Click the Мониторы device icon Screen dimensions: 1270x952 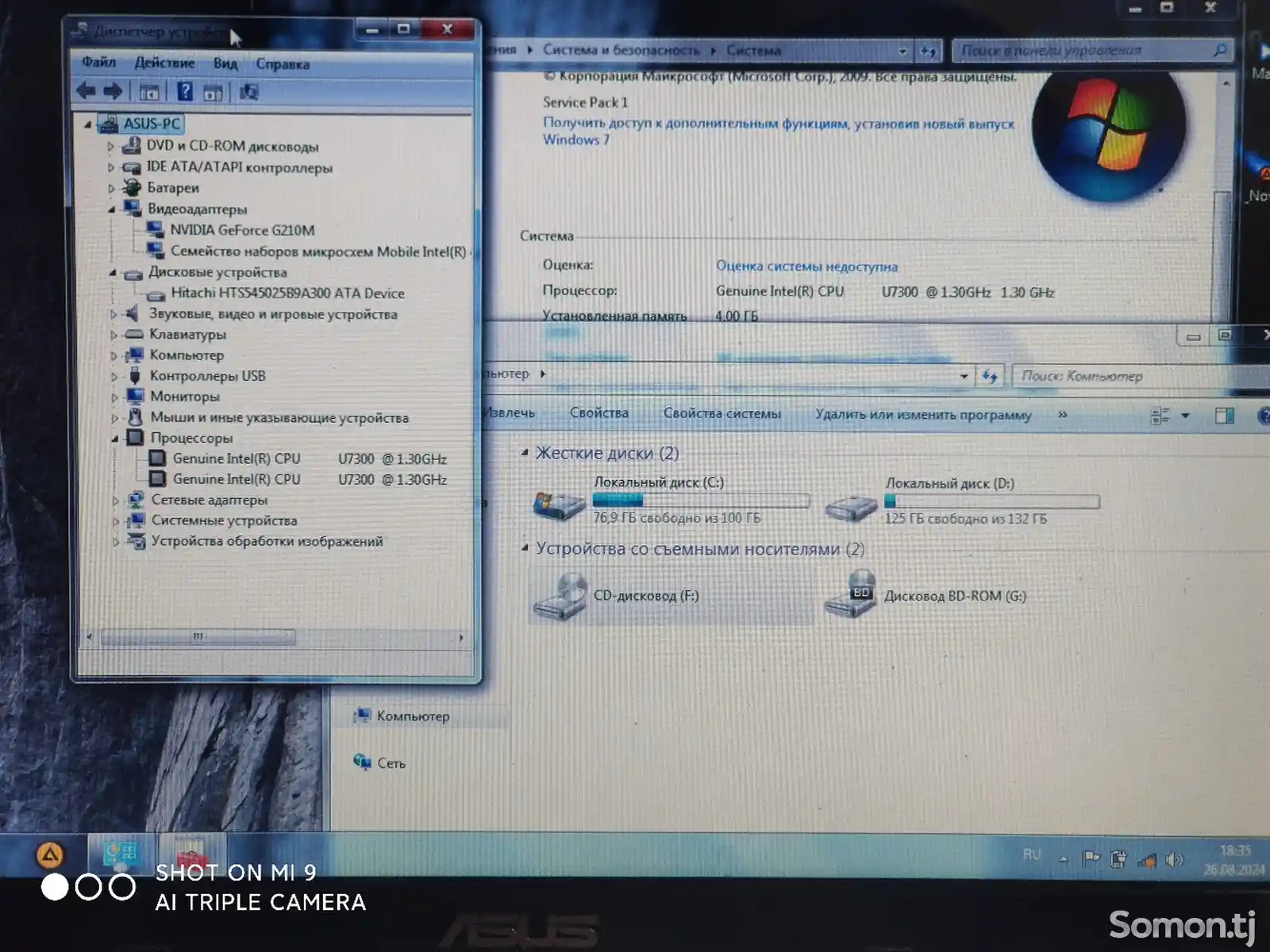[136, 396]
